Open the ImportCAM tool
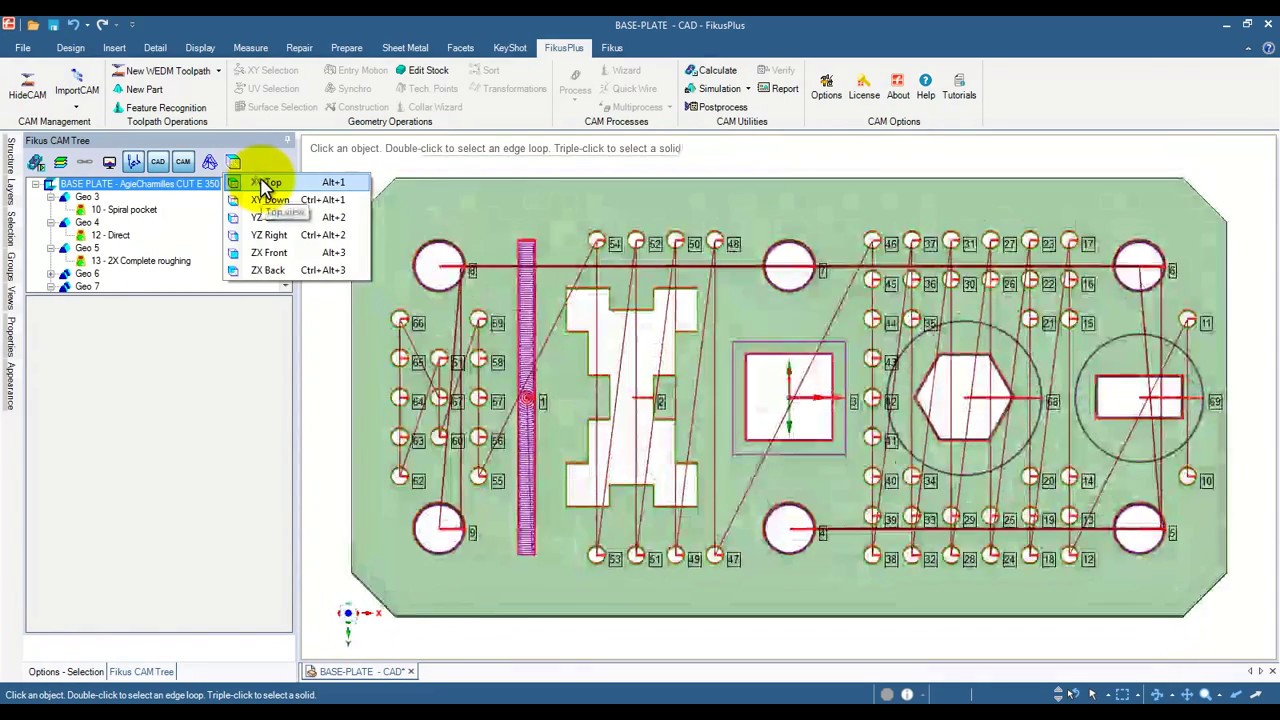This screenshot has height=720, width=1280. point(77,83)
